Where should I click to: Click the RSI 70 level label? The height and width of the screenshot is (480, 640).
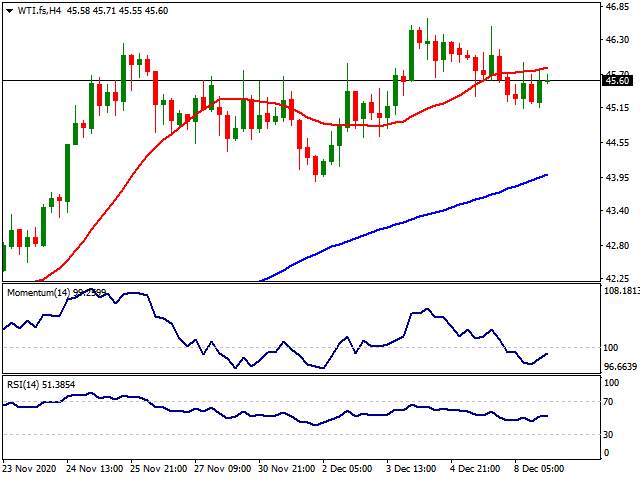(x=609, y=402)
